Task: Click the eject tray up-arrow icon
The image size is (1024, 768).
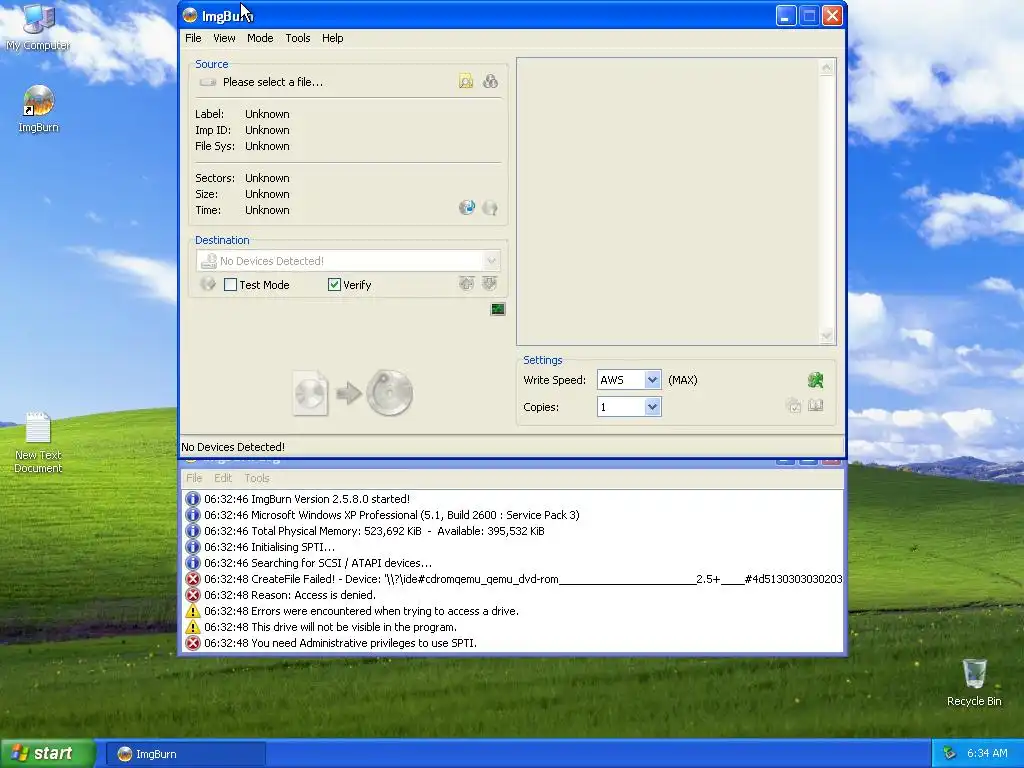Action: click(466, 283)
